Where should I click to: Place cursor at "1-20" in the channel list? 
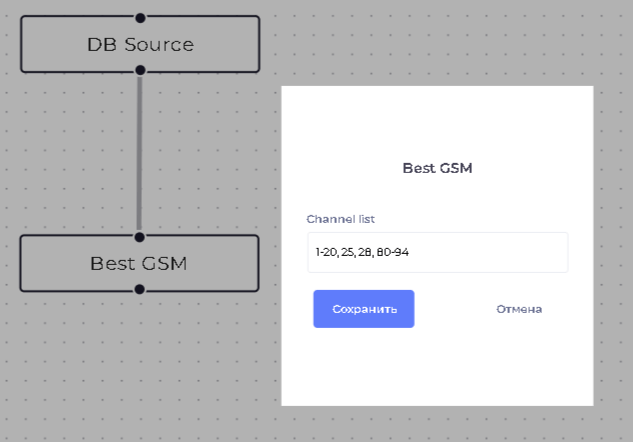coord(325,253)
